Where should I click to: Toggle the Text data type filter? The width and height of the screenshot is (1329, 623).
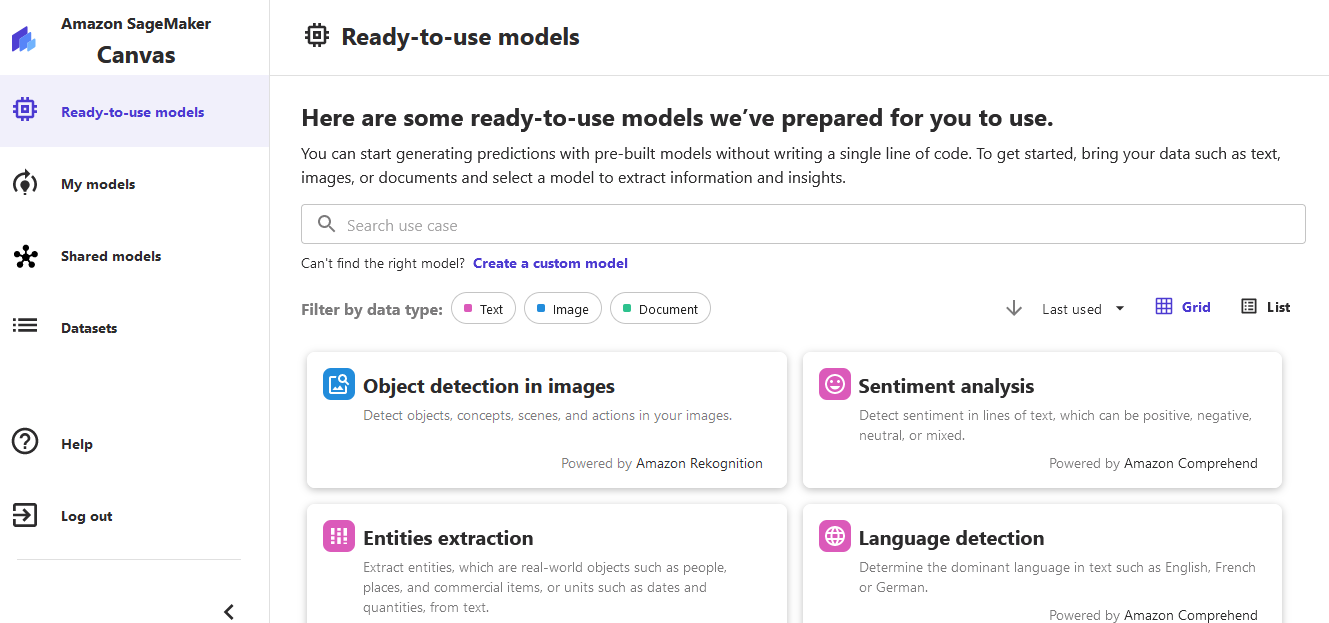coord(483,309)
